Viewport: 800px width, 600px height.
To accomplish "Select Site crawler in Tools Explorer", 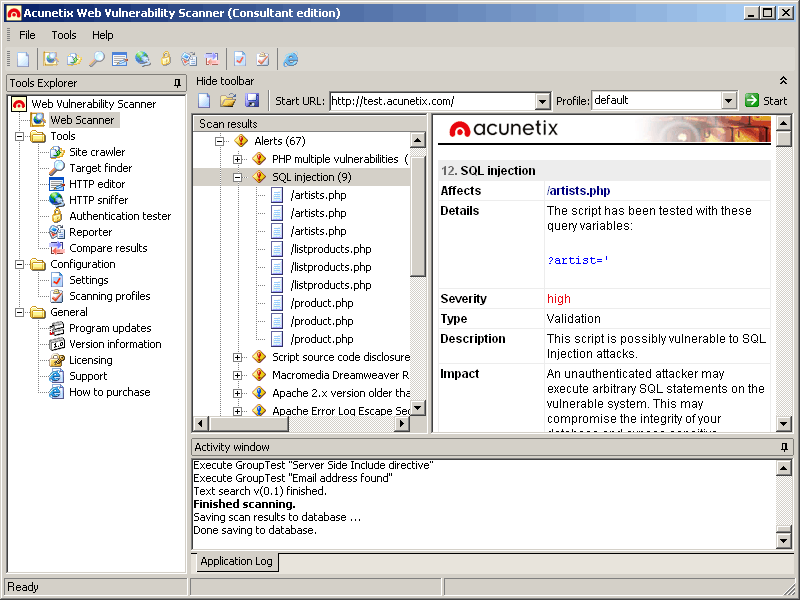I will click(97, 152).
